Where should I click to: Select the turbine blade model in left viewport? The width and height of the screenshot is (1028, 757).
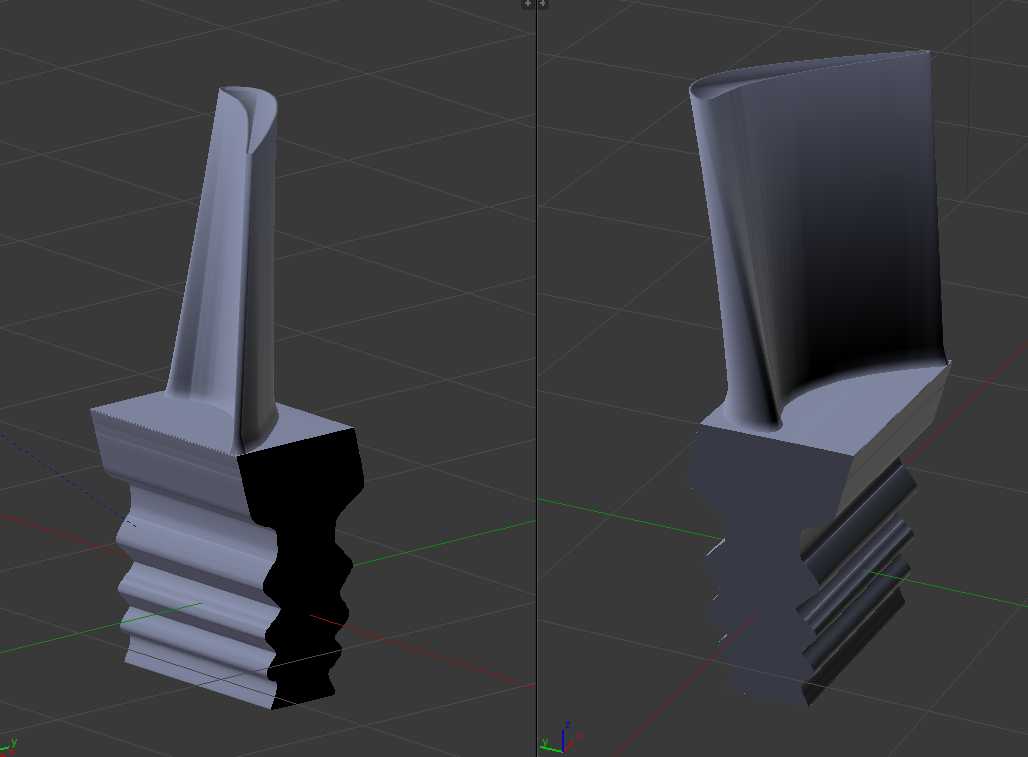227,398
